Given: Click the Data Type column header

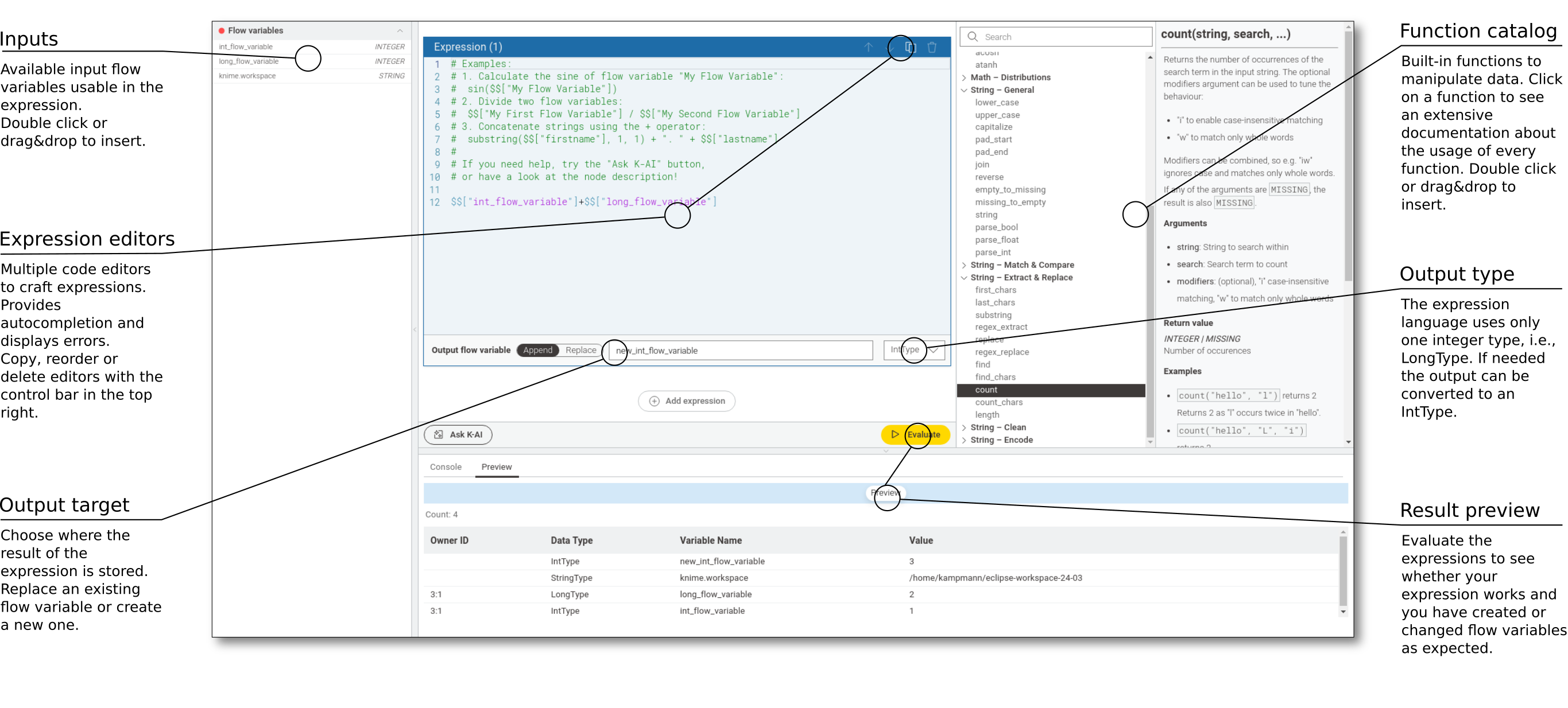Looking at the screenshot, I should (x=571, y=540).
